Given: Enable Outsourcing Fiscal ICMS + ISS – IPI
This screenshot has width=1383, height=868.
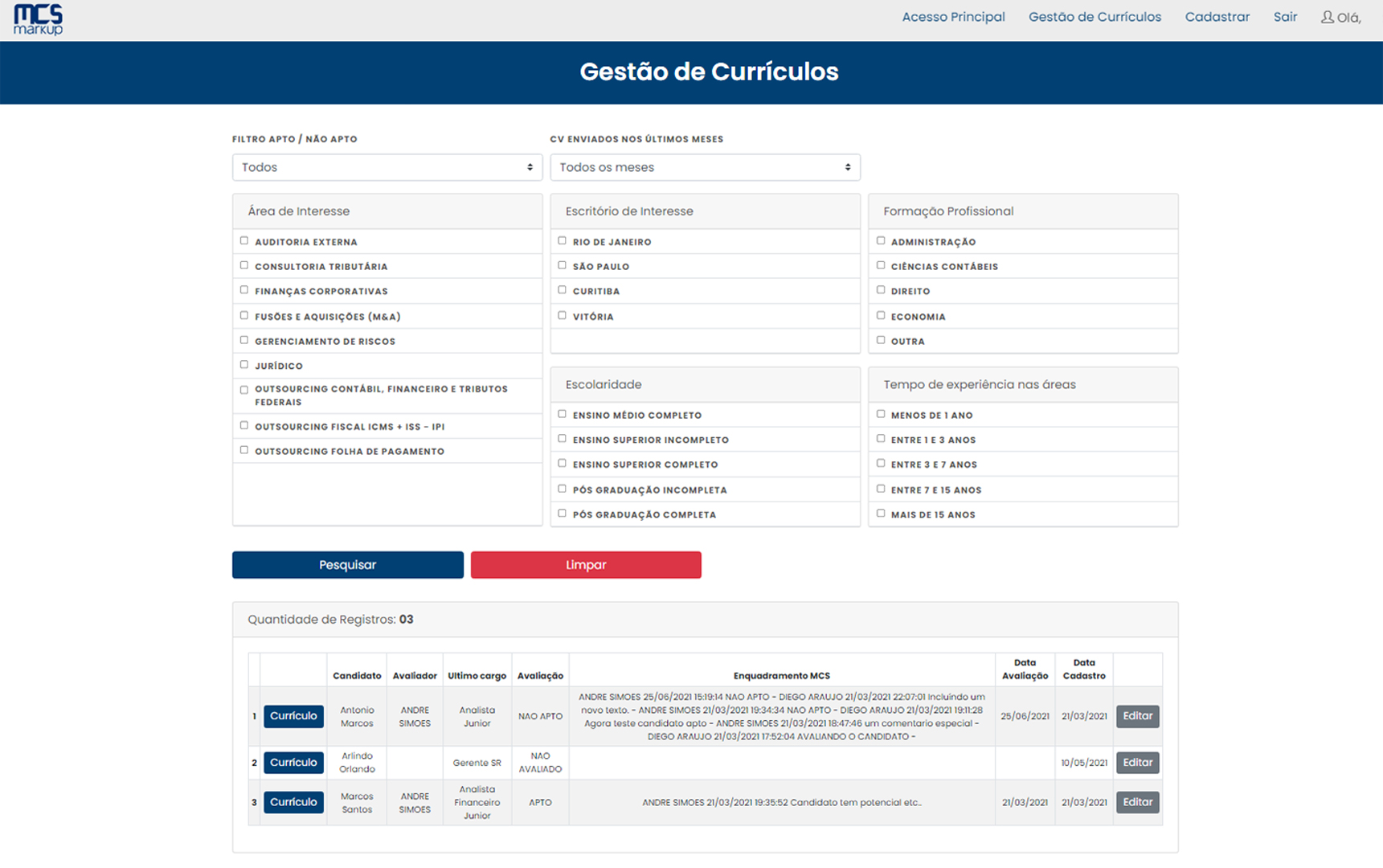Looking at the screenshot, I should click(x=244, y=425).
